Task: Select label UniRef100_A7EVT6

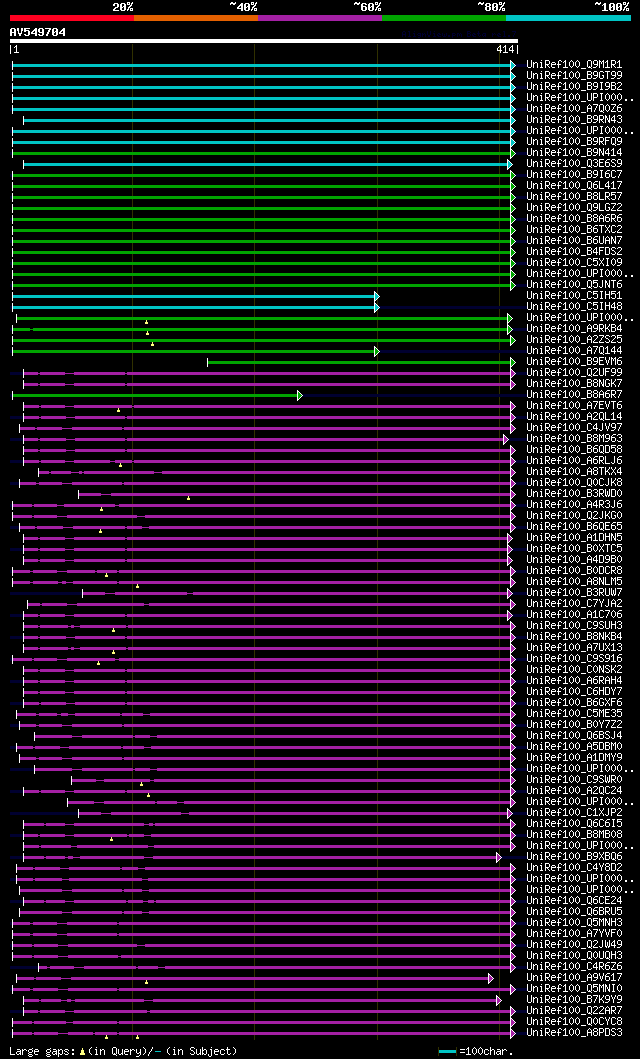Action: tap(575, 405)
